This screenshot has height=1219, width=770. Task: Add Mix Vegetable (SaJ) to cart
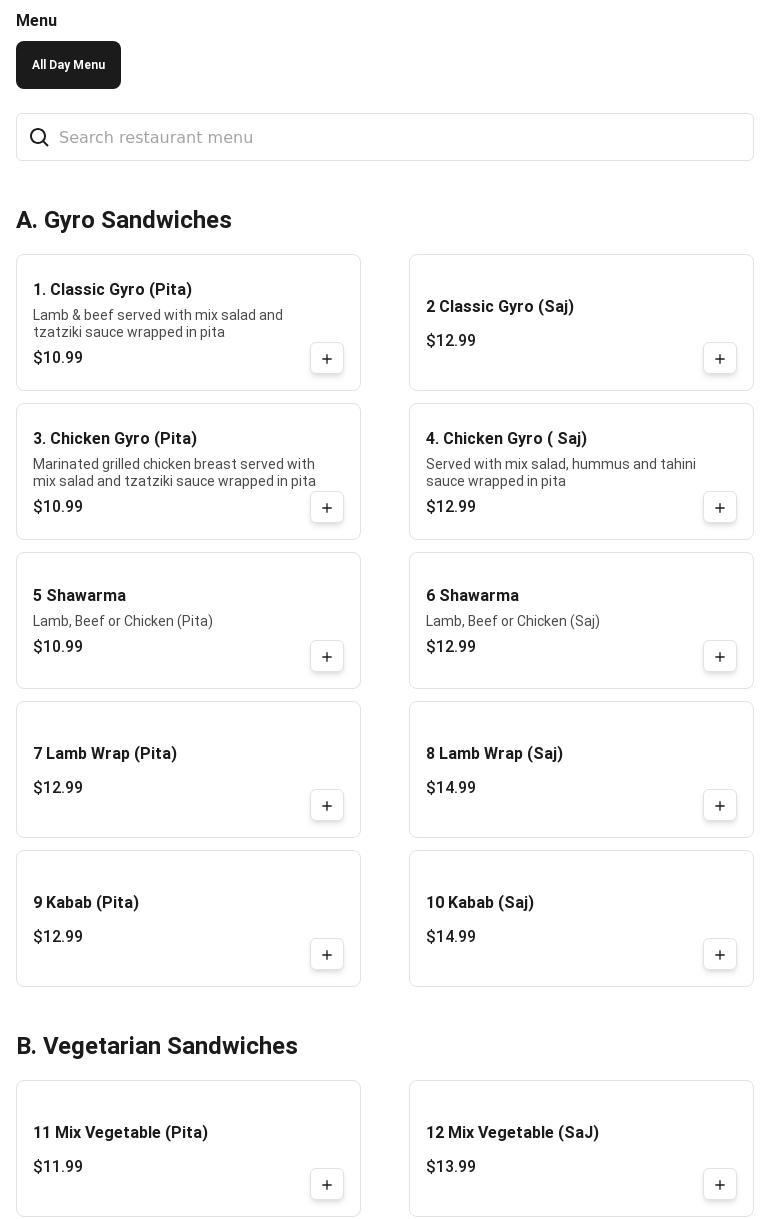(x=720, y=1185)
